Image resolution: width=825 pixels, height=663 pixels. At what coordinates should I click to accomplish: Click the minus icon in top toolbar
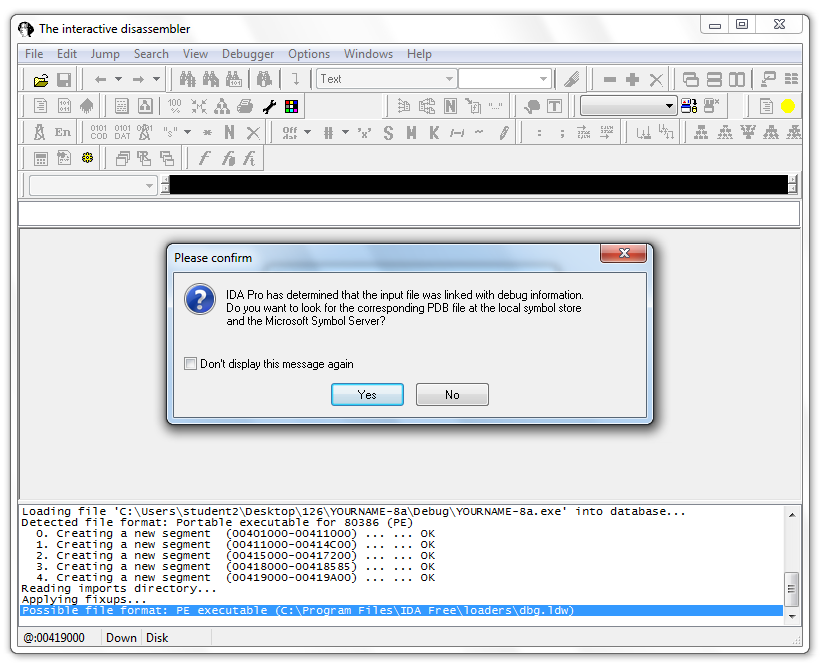610,79
